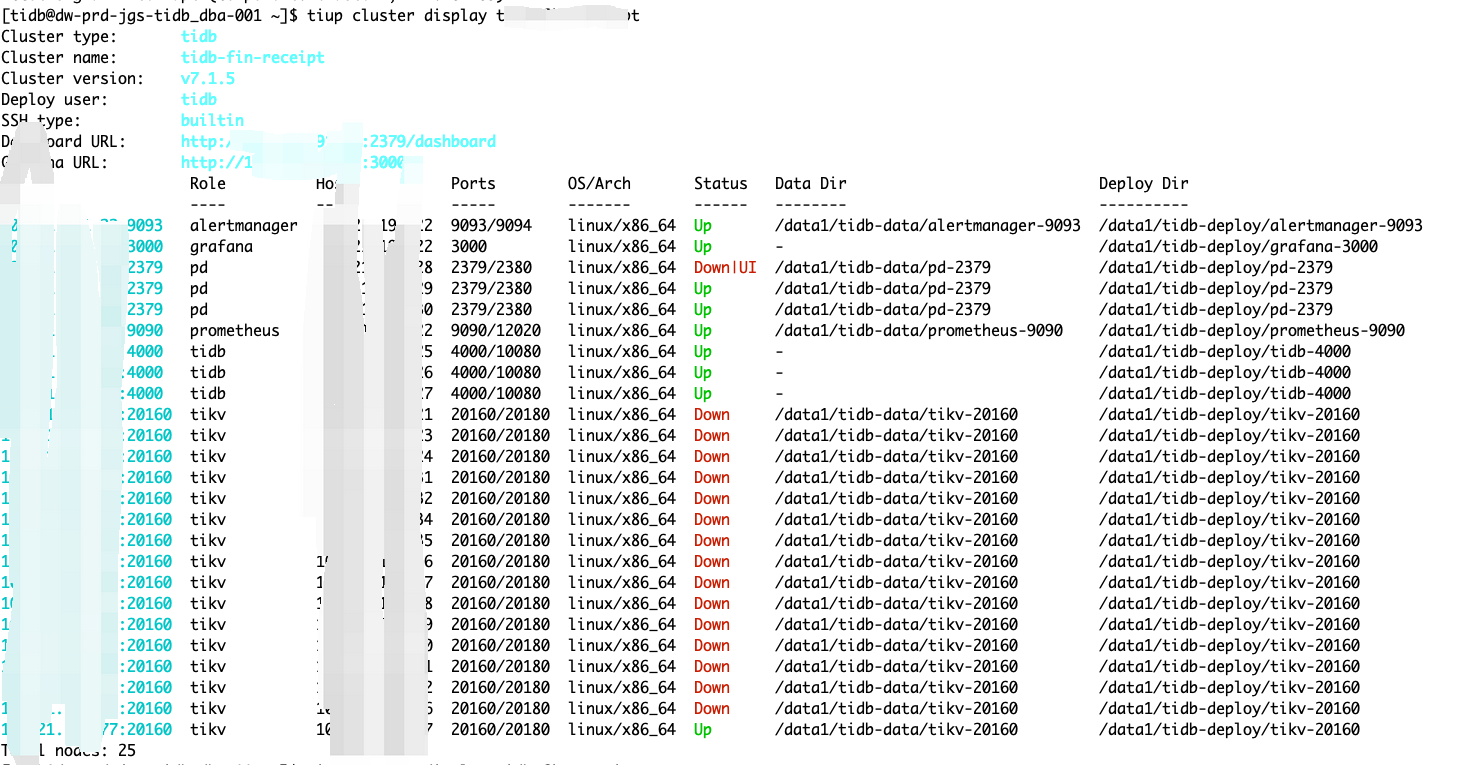1483x765 pixels.
Task: Click linux/x86_64 in the prometheus row
Action: coord(622,331)
